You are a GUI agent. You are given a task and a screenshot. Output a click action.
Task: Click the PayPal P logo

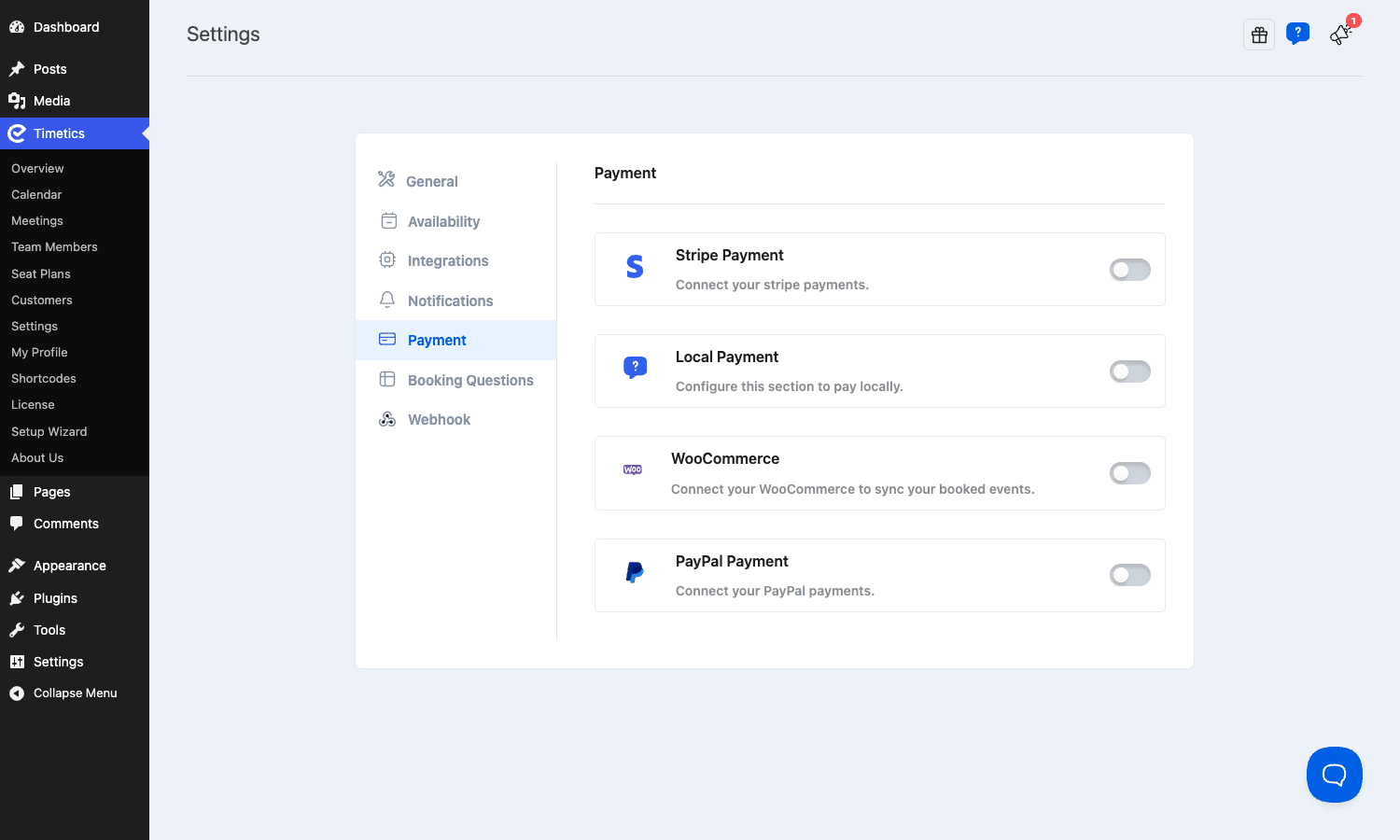coord(635,572)
